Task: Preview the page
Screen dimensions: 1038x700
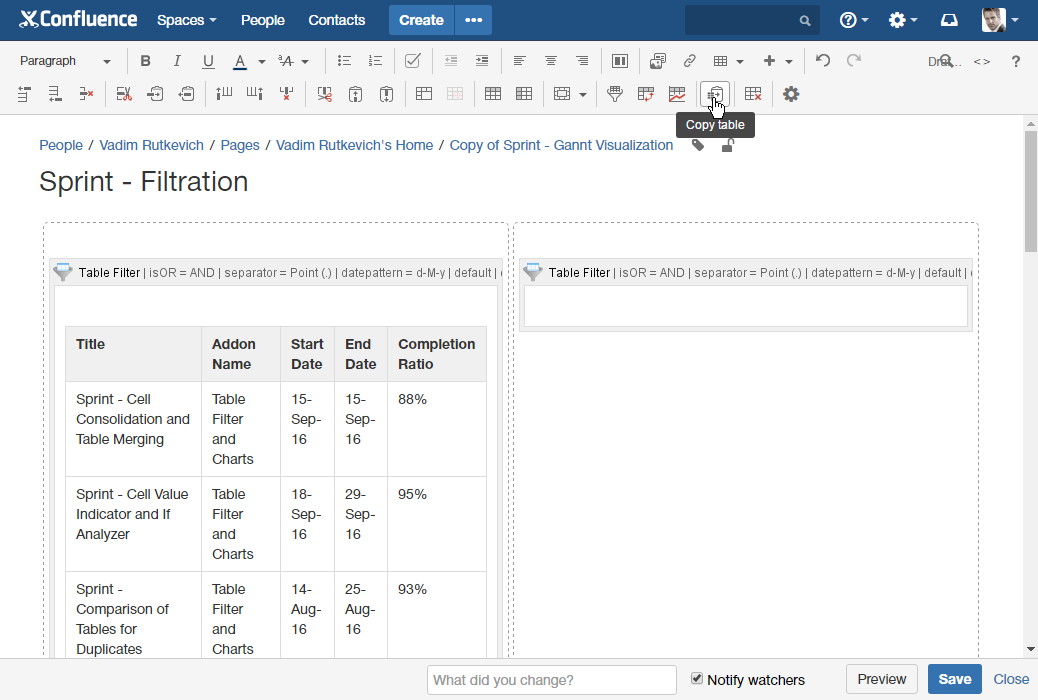Action: tap(882, 679)
